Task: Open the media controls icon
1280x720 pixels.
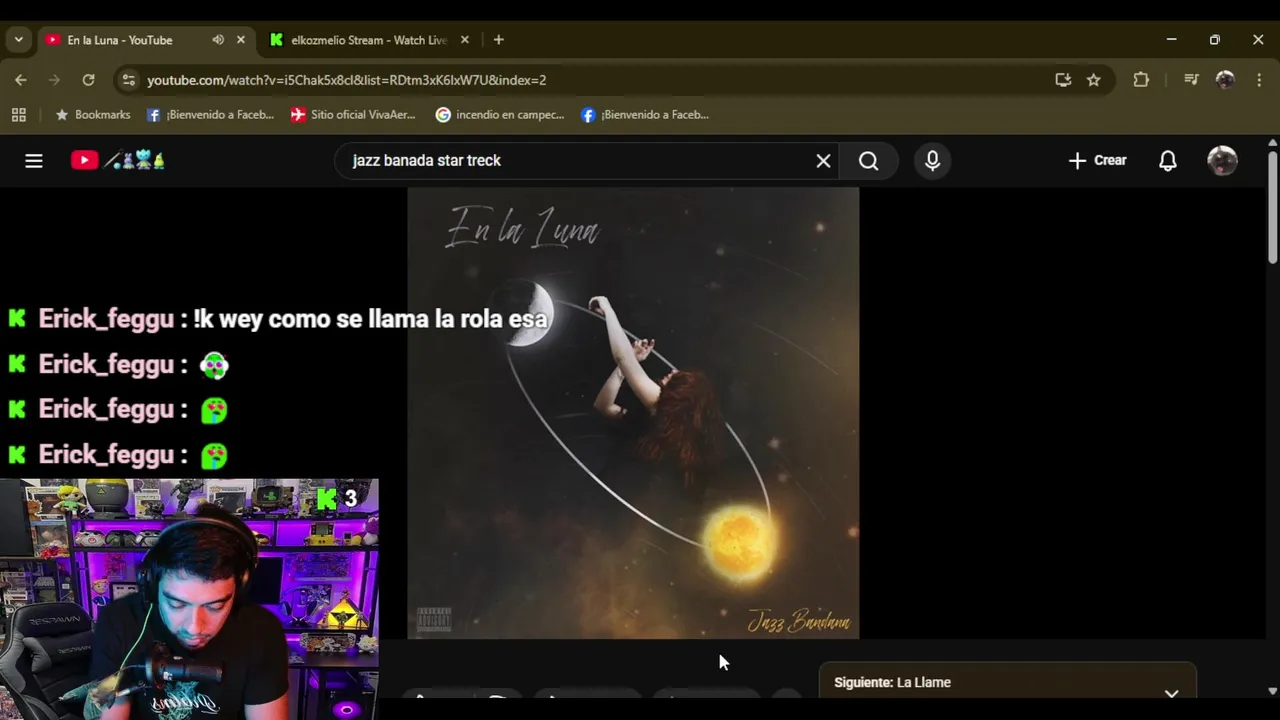Action: [x=1191, y=80]
